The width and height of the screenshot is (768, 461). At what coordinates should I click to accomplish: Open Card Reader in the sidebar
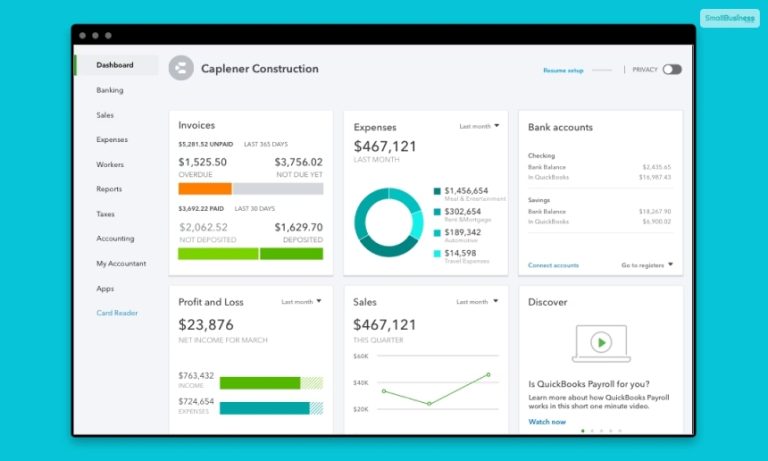117,313
